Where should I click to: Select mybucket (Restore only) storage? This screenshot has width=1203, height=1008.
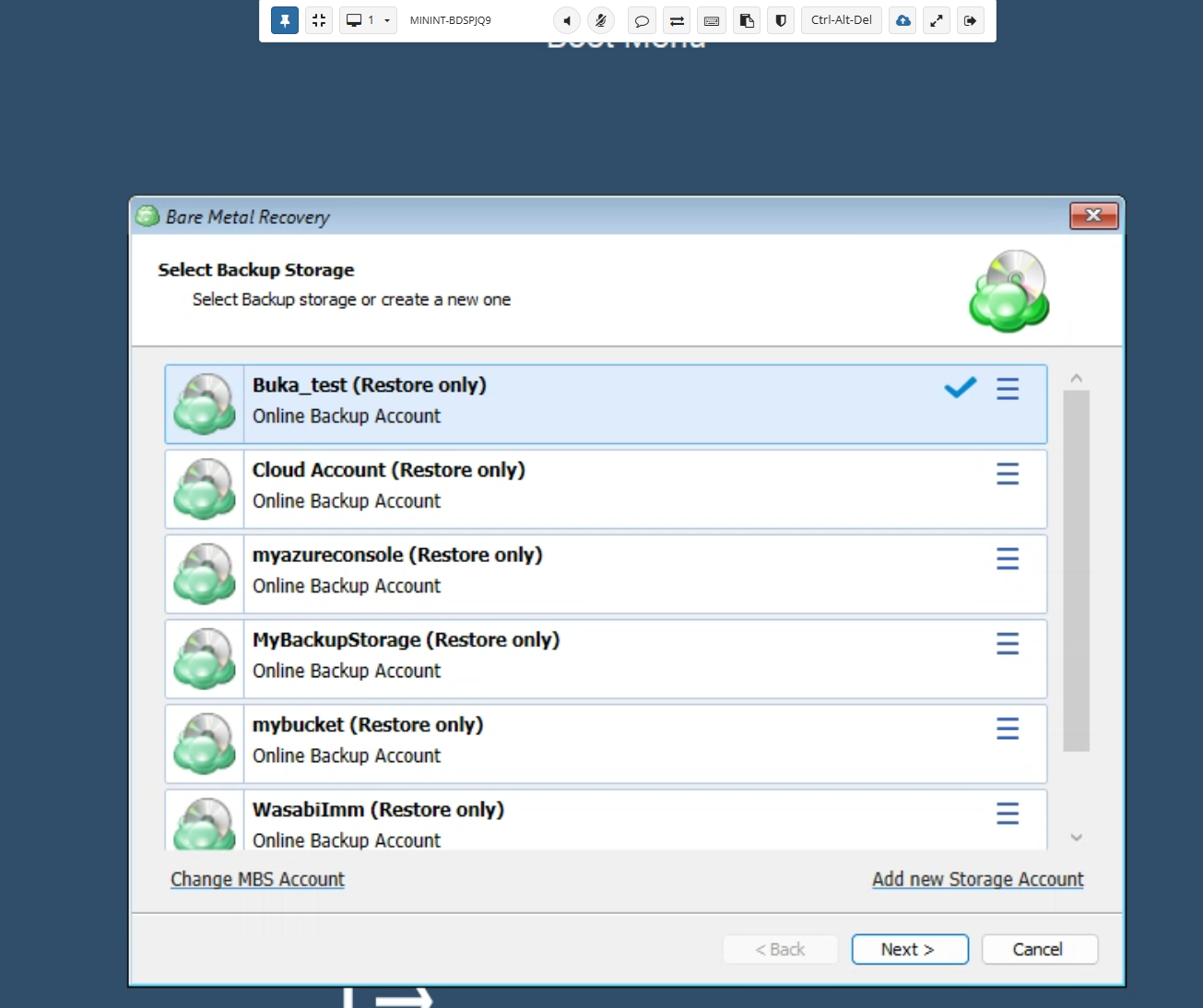606,744
